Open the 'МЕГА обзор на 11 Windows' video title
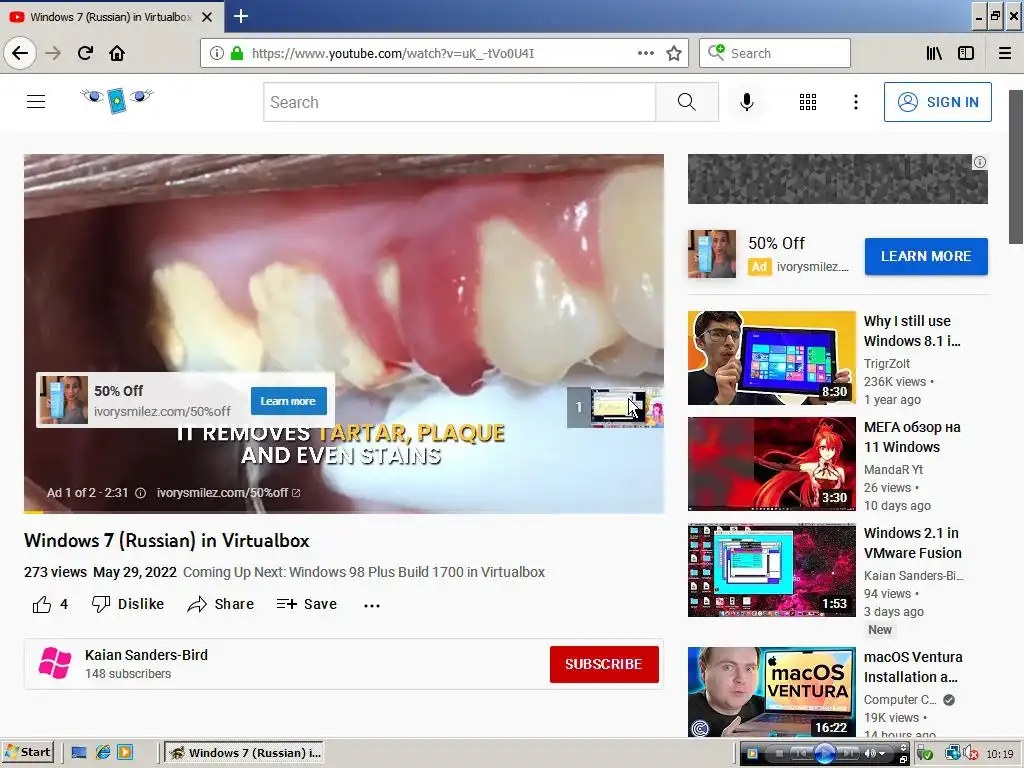The height and width of the screenshot is (768, 1024). (912, 437)
